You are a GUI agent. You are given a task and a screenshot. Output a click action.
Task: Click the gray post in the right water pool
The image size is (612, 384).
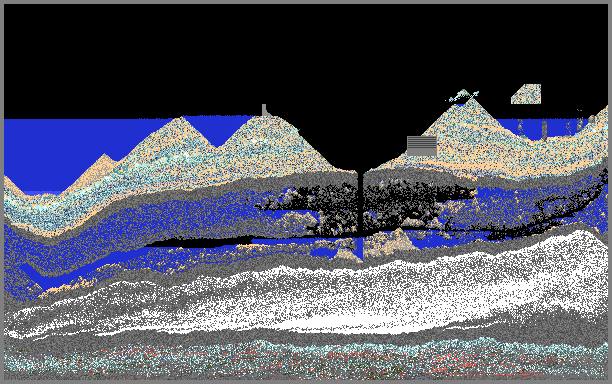click(x=544, y=130)
